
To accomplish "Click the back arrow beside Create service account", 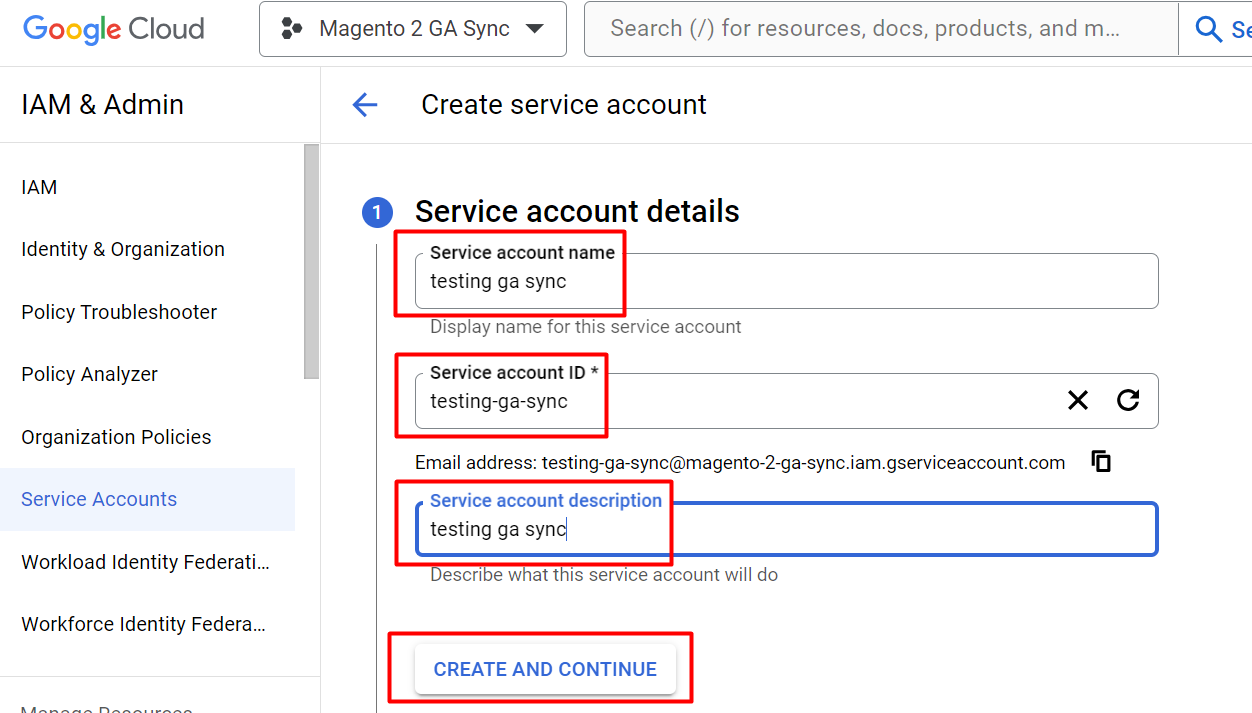I will click(365, 105).
